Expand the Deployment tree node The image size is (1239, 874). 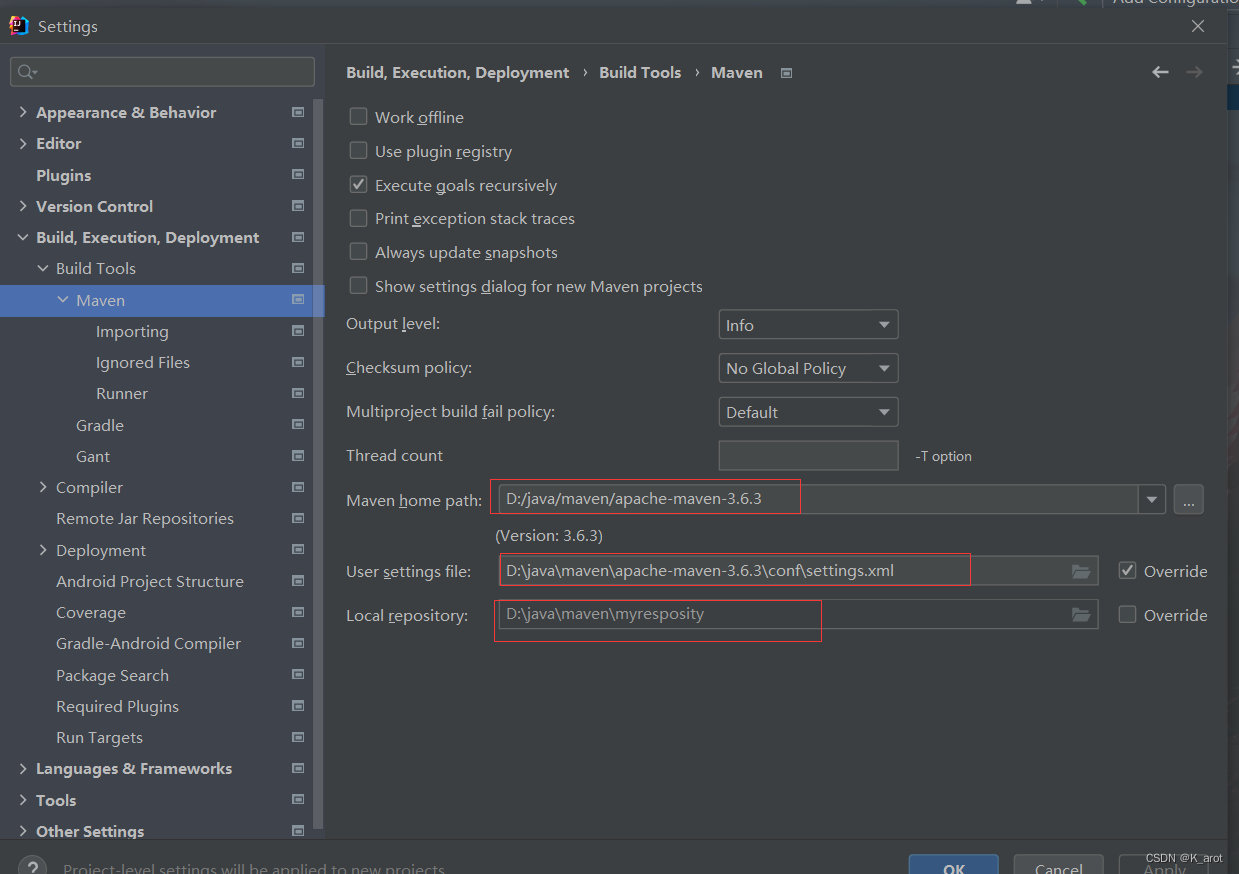coord(43,550)
